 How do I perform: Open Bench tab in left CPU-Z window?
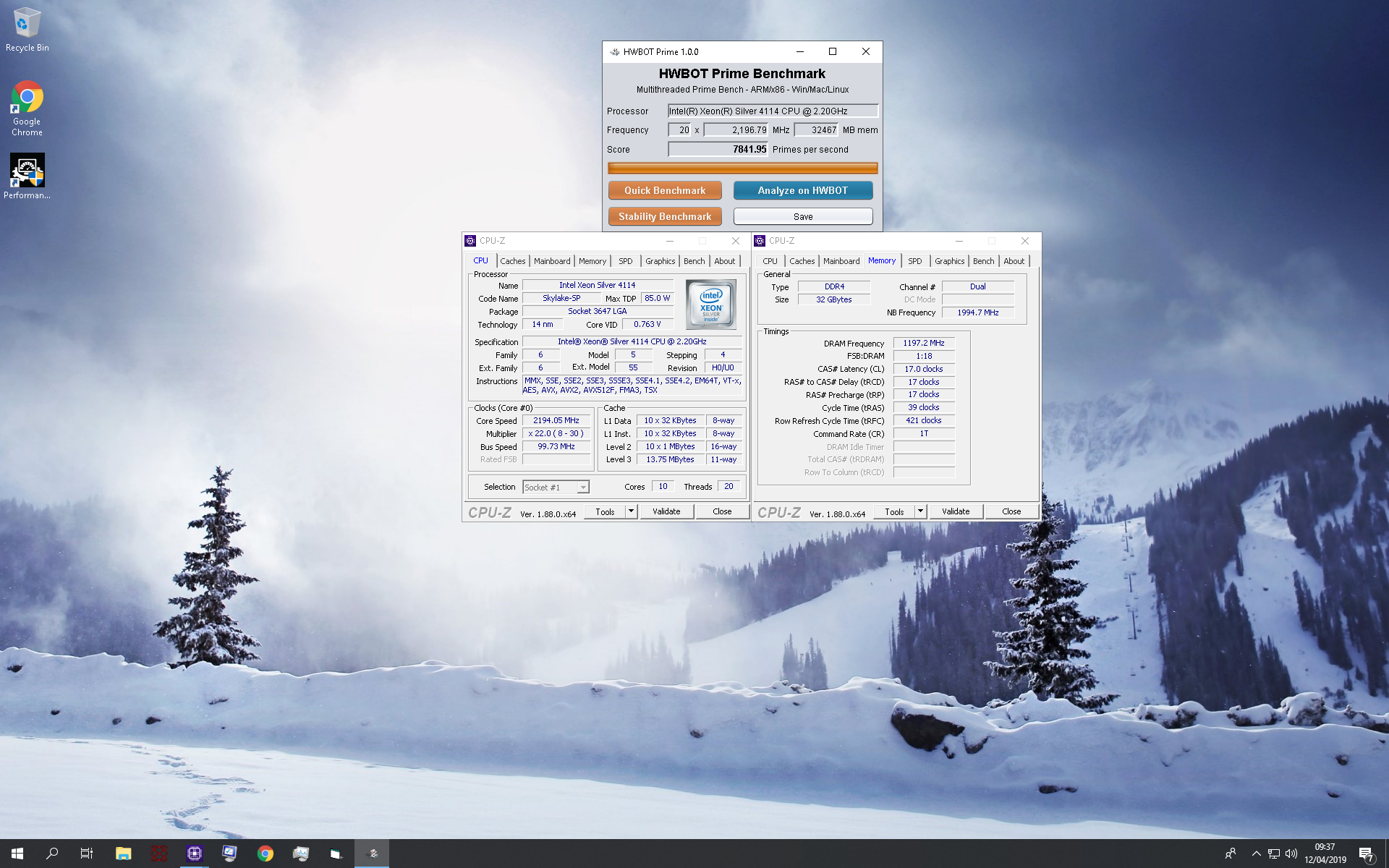point(694,261)
